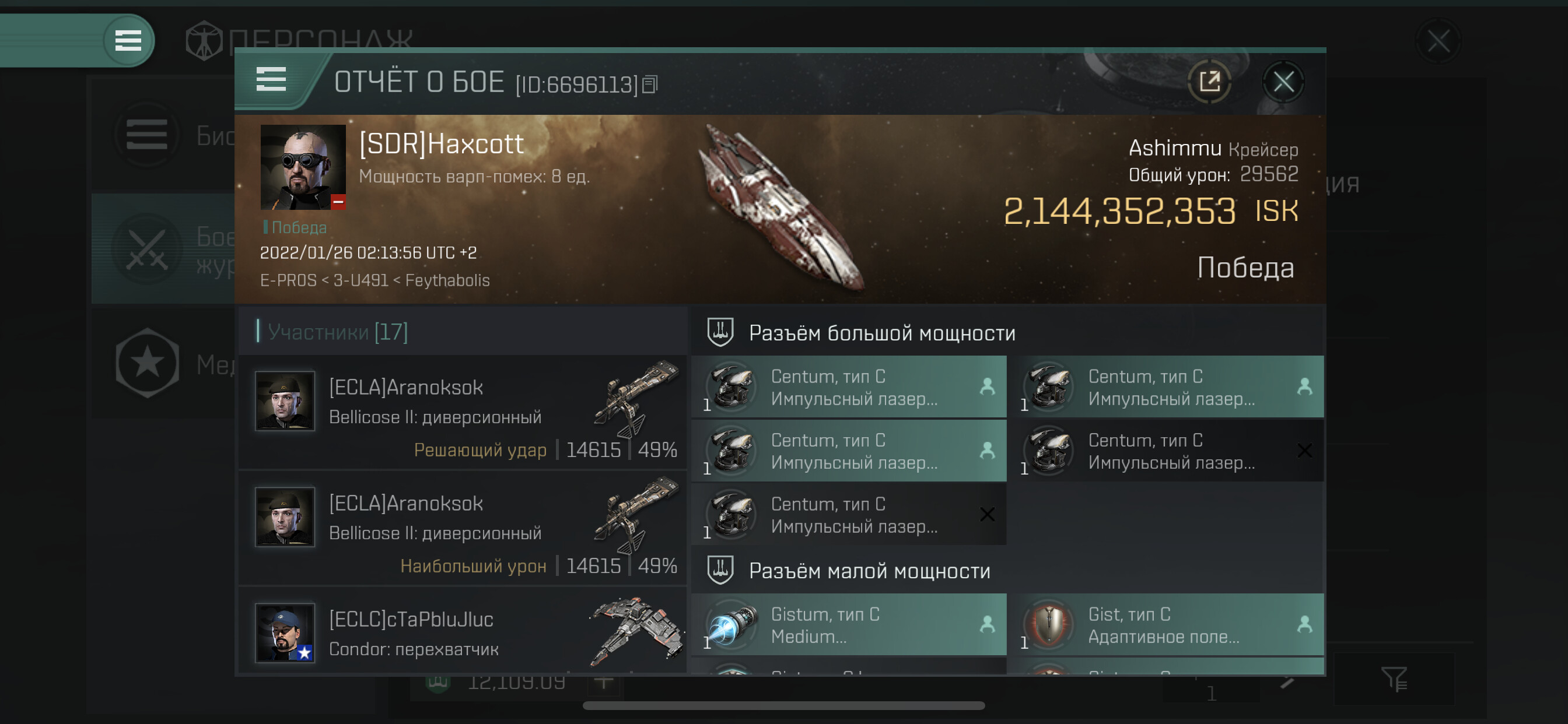Click the low power slot shield icon
The width and height of the screenshot is (1568, 724).
[720, 571]
